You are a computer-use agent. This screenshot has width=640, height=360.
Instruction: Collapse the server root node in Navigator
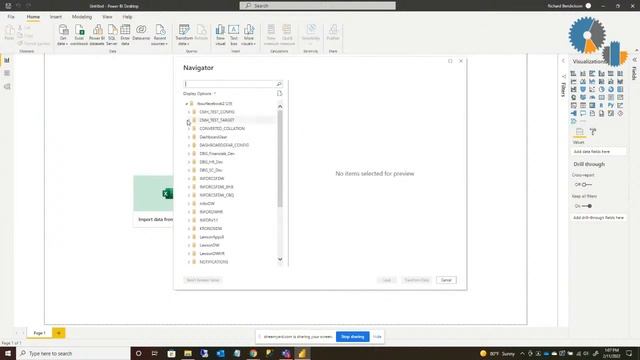point(187,104)
